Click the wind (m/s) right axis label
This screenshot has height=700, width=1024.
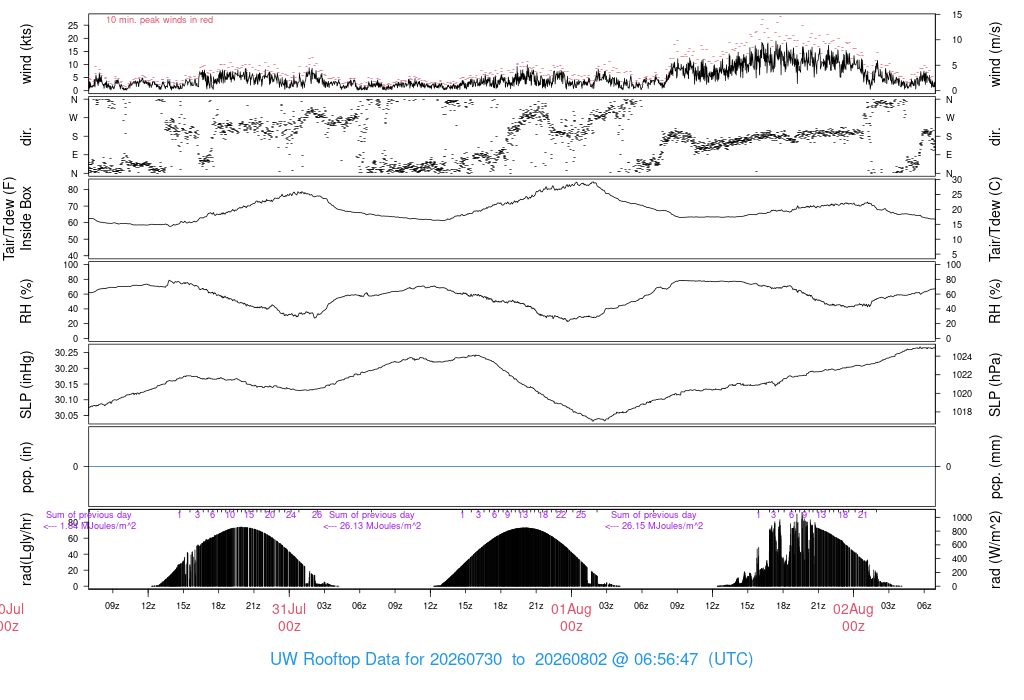coord(995,54)
